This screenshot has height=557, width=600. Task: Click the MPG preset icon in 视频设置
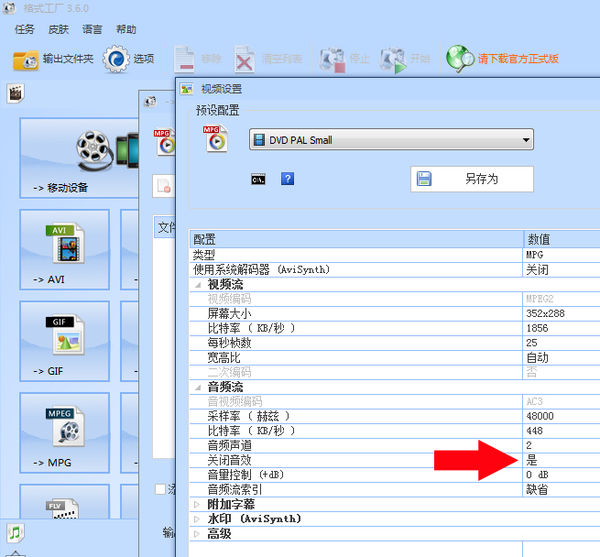click(215, 139)
